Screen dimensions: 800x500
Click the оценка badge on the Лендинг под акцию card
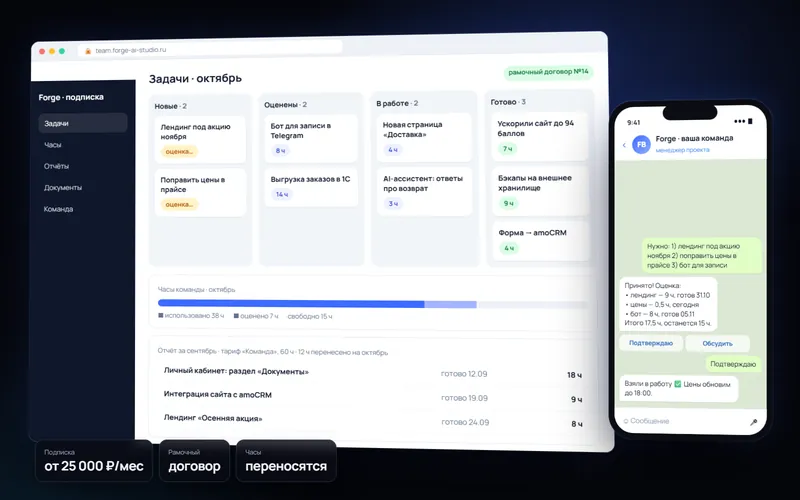pyautogui.click(x=179, y=152)
